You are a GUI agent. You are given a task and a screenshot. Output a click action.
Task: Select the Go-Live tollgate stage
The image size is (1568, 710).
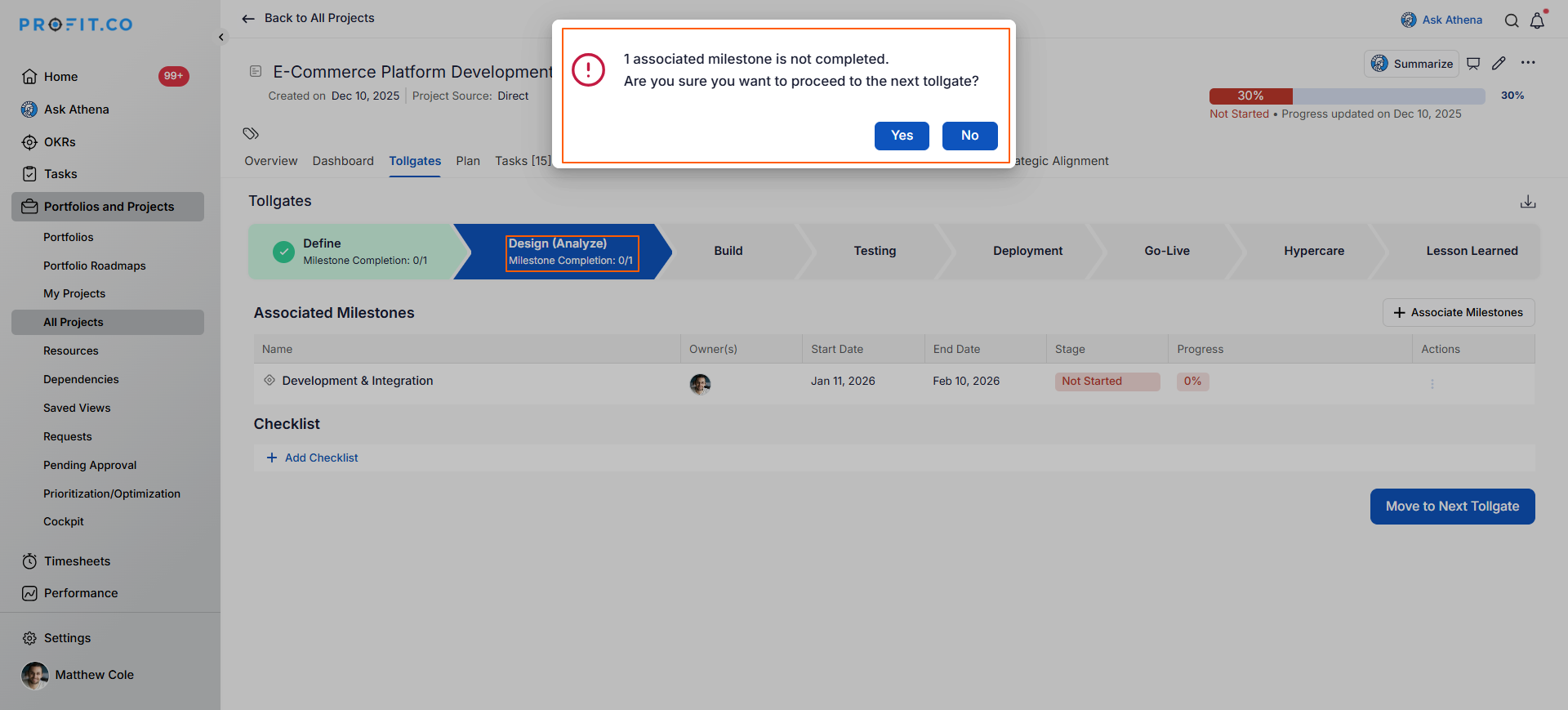pos(1167,252)
